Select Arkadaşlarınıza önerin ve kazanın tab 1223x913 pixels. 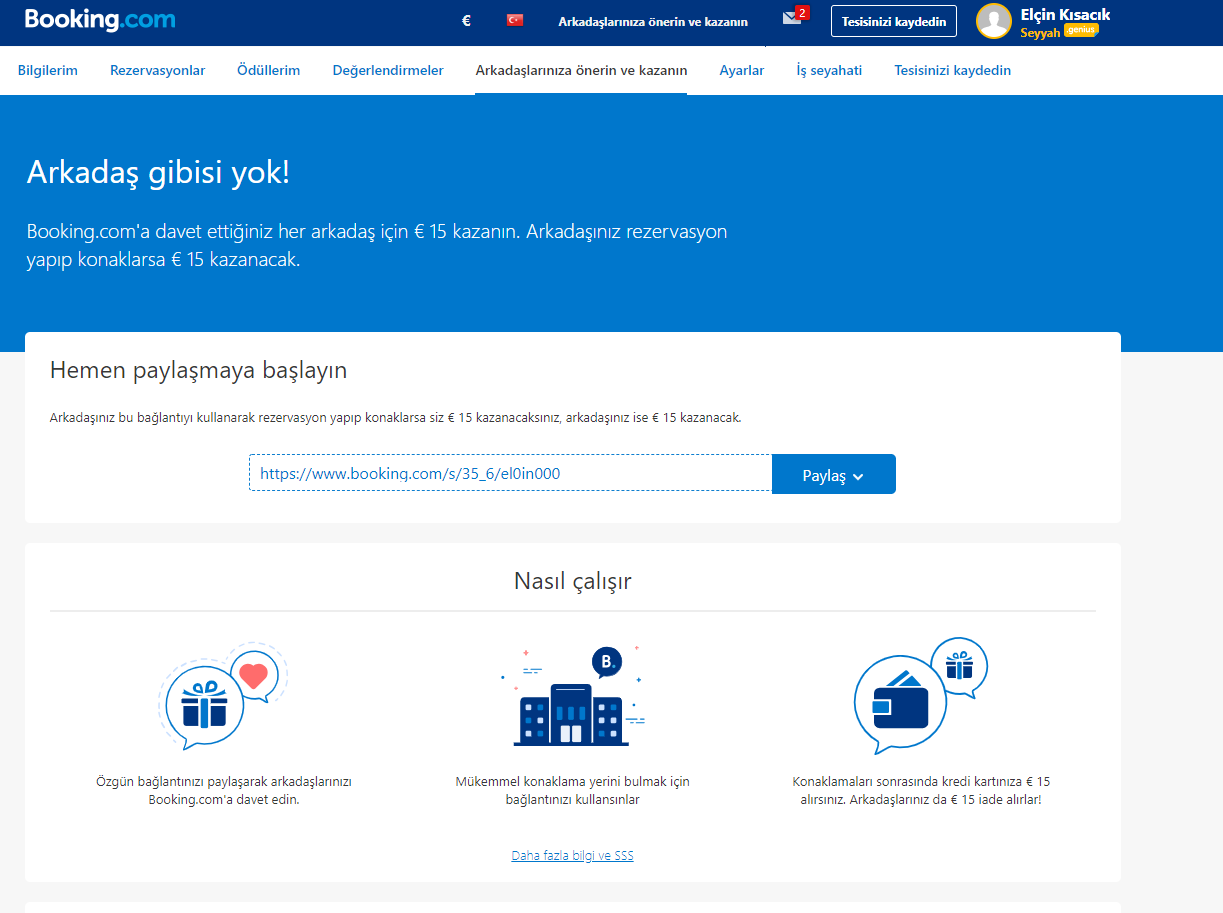tap(581, 70)
